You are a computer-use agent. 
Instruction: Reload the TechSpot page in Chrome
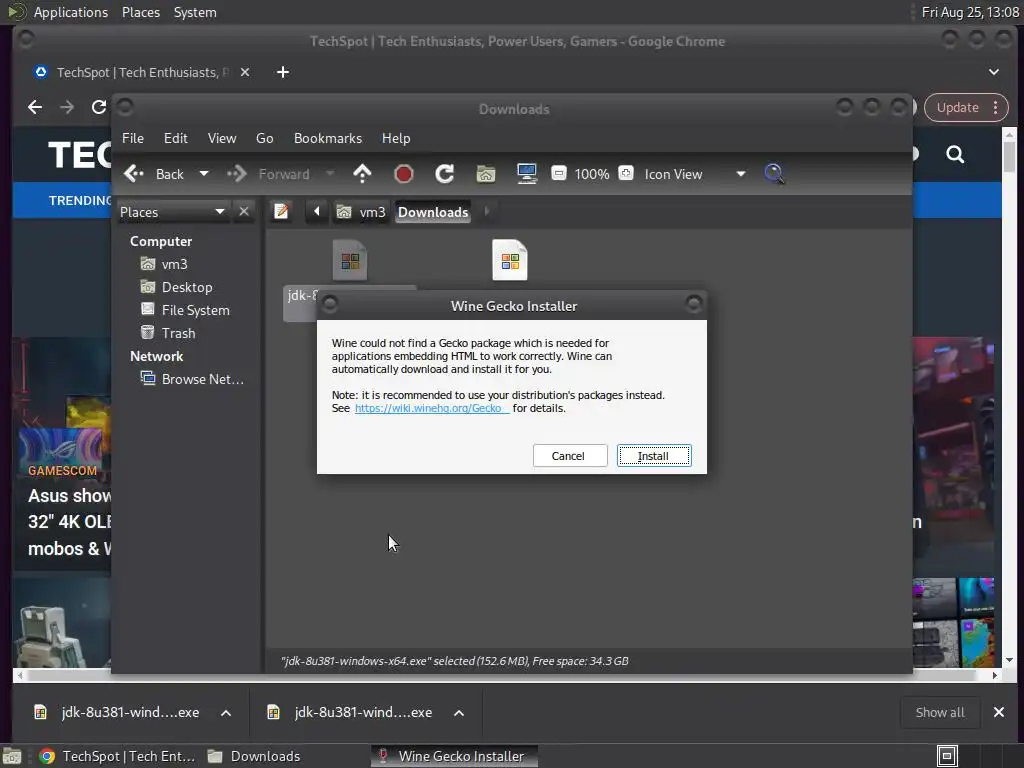pos(99,107)
